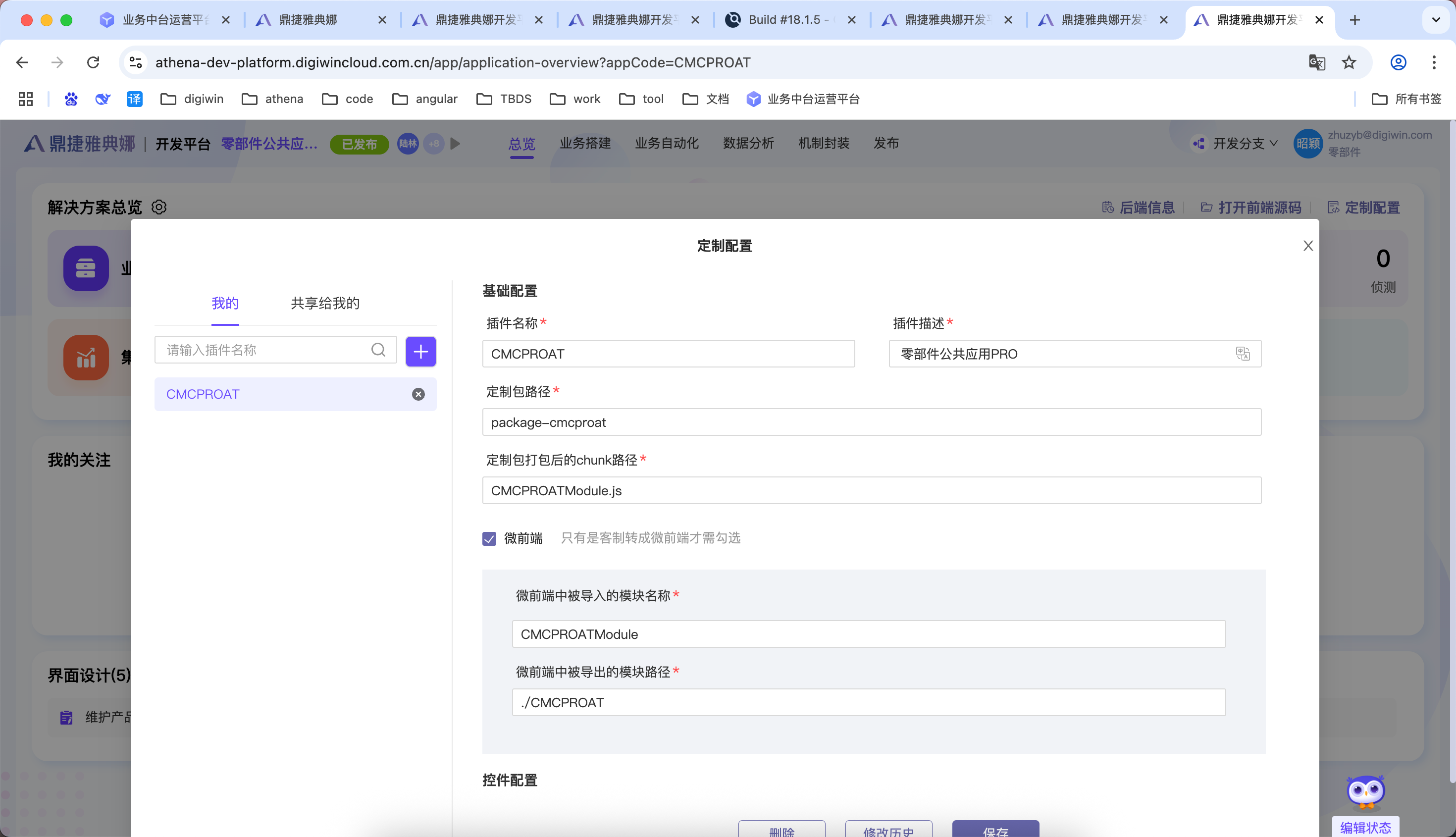The width and height of the screenshot is (1456, 837).
Task: Reload the page
Action: (93, 62)
